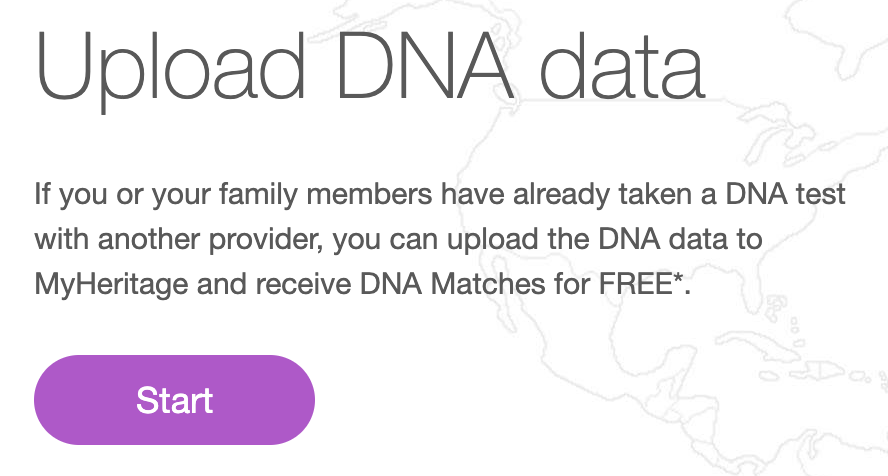Click the "Upload DNA data" heading
This screenshot has height=476, width=888.
coord(370,69)
